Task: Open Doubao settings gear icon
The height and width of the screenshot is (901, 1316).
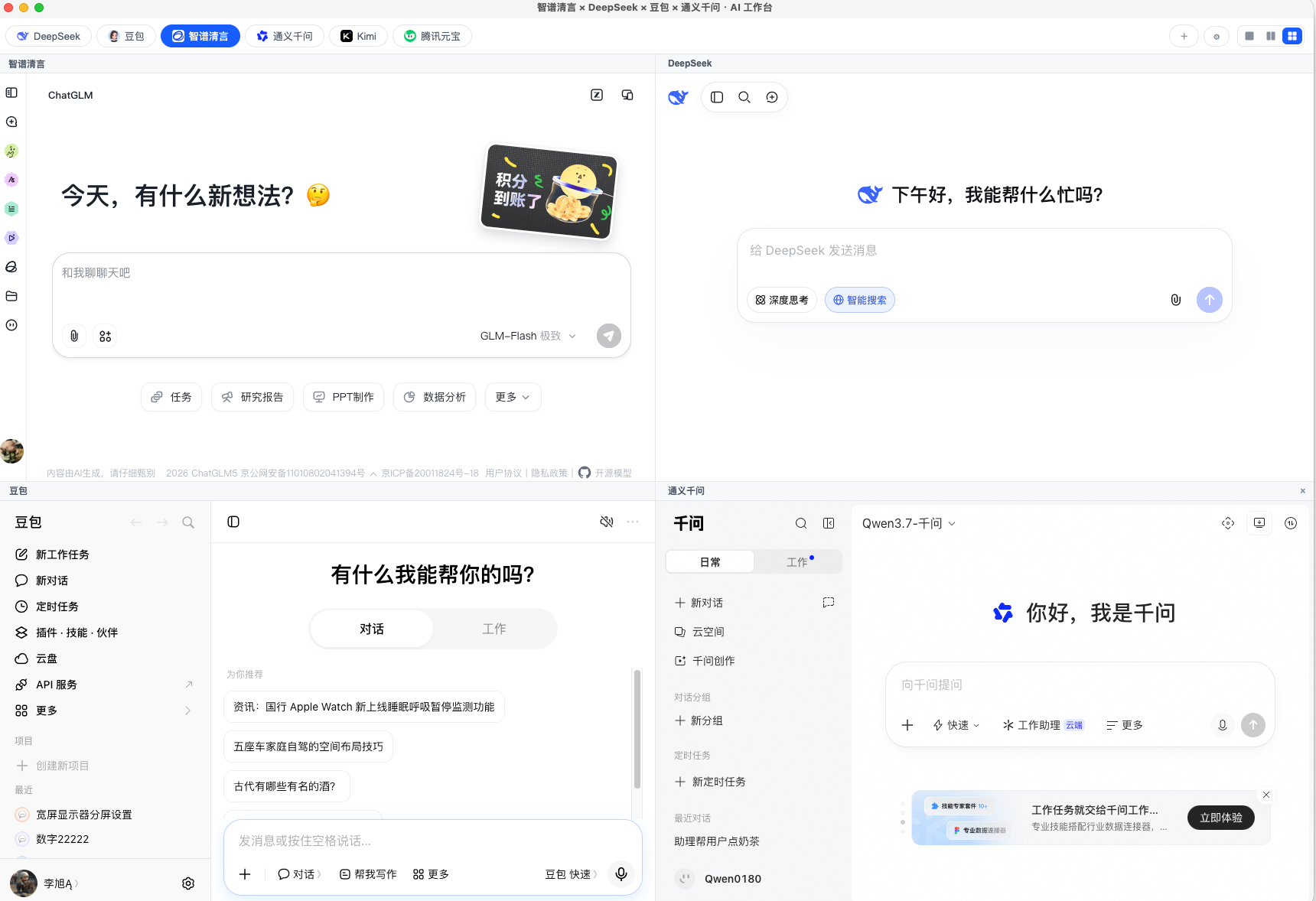Action: click(x=188, y=883)
